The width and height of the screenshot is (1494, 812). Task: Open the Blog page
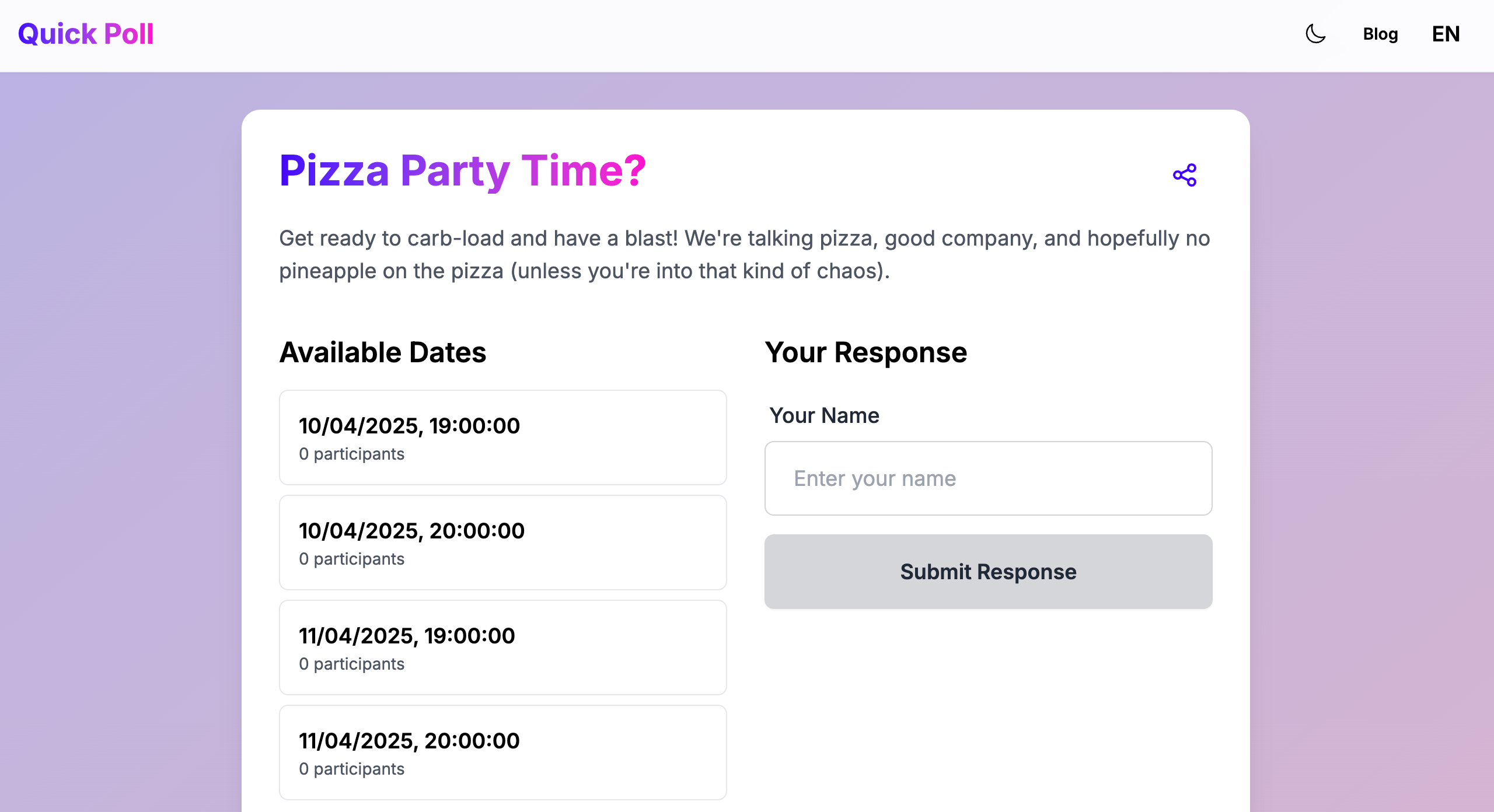pyautogui.click(x=1380, y=34)
